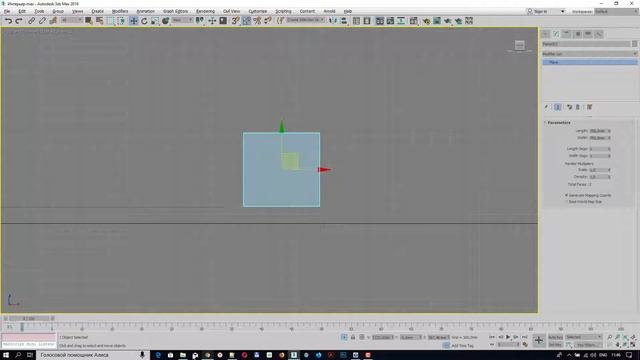The image size is (640, 360).
Task: Enable Real-World Map Size checkbox
Action: [x=567, y=202]
